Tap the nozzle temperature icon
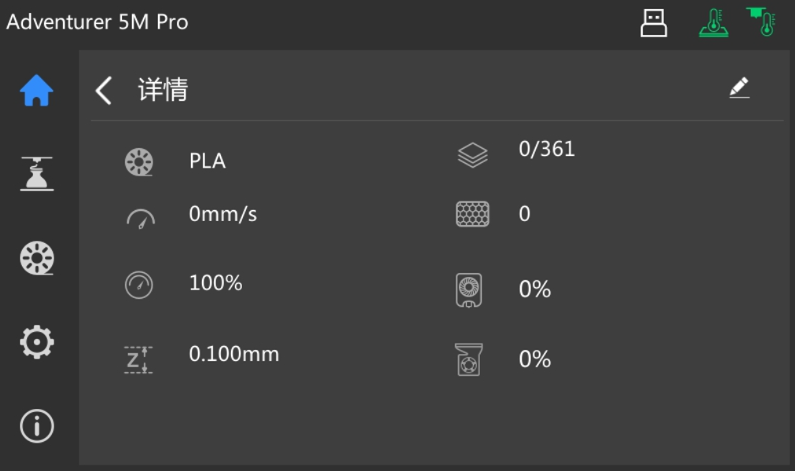Viewport: 795px width, 471px height. click(761, 22)
